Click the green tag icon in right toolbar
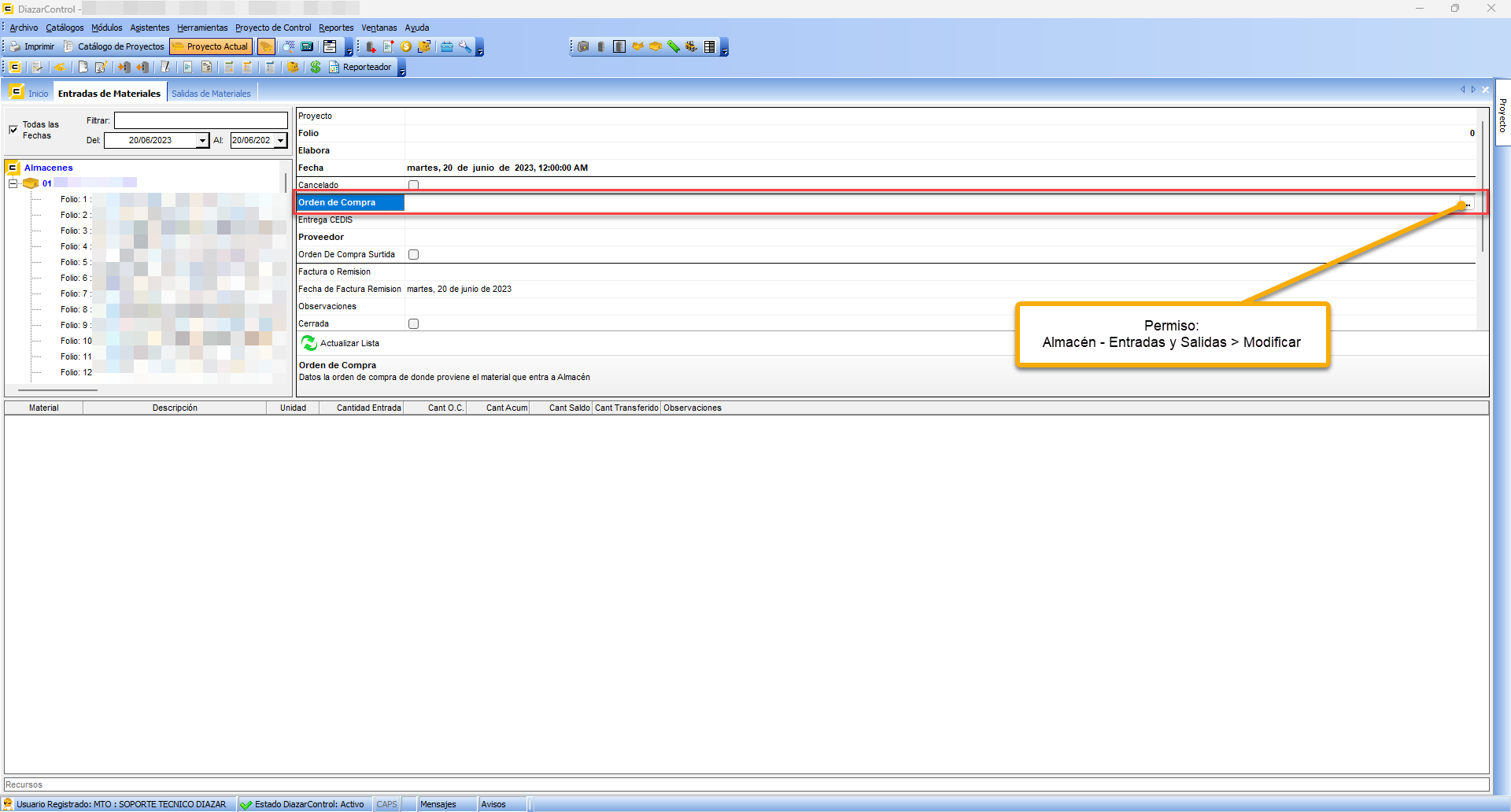 click(x=674, y=46)
